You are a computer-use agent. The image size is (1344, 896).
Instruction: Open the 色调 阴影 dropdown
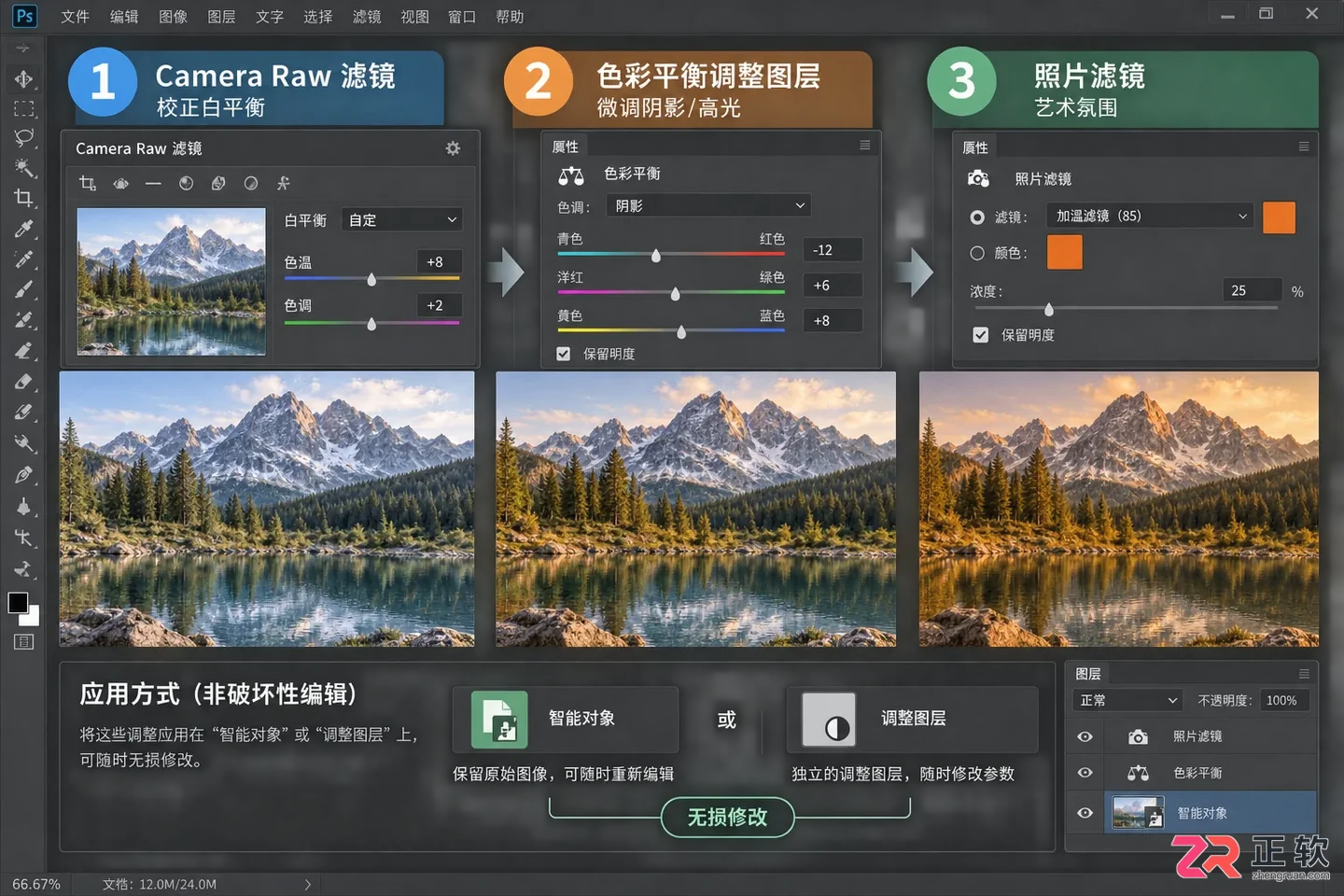tap(708, 205)
